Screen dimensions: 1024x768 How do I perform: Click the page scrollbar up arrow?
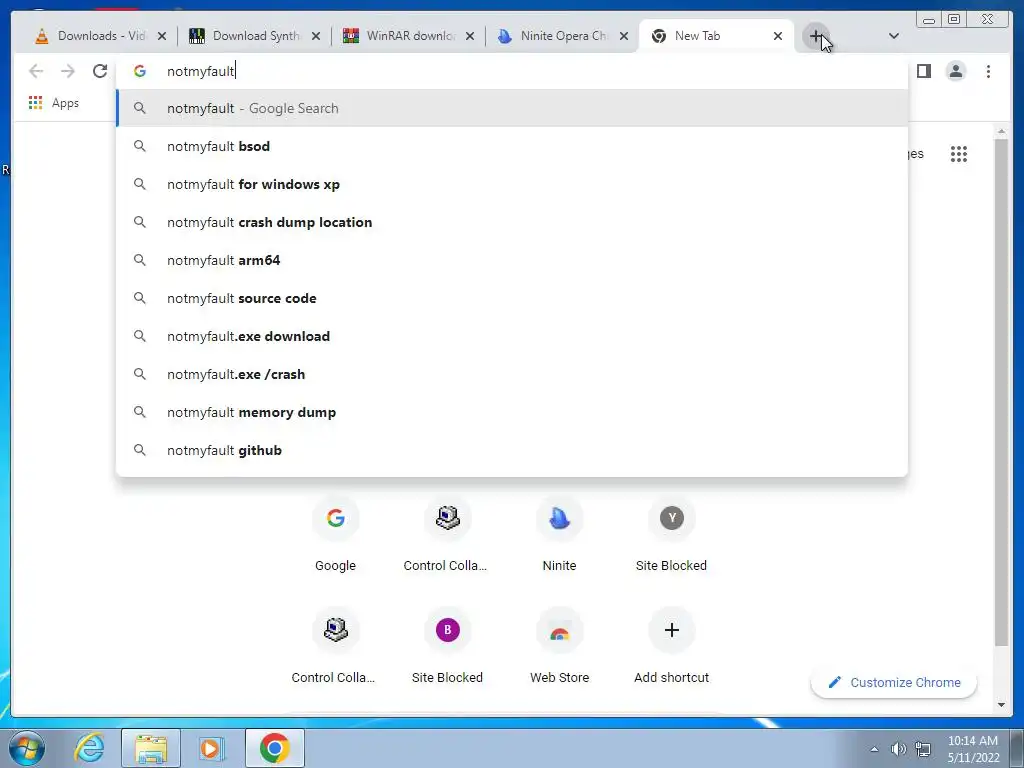[1001, 131]
